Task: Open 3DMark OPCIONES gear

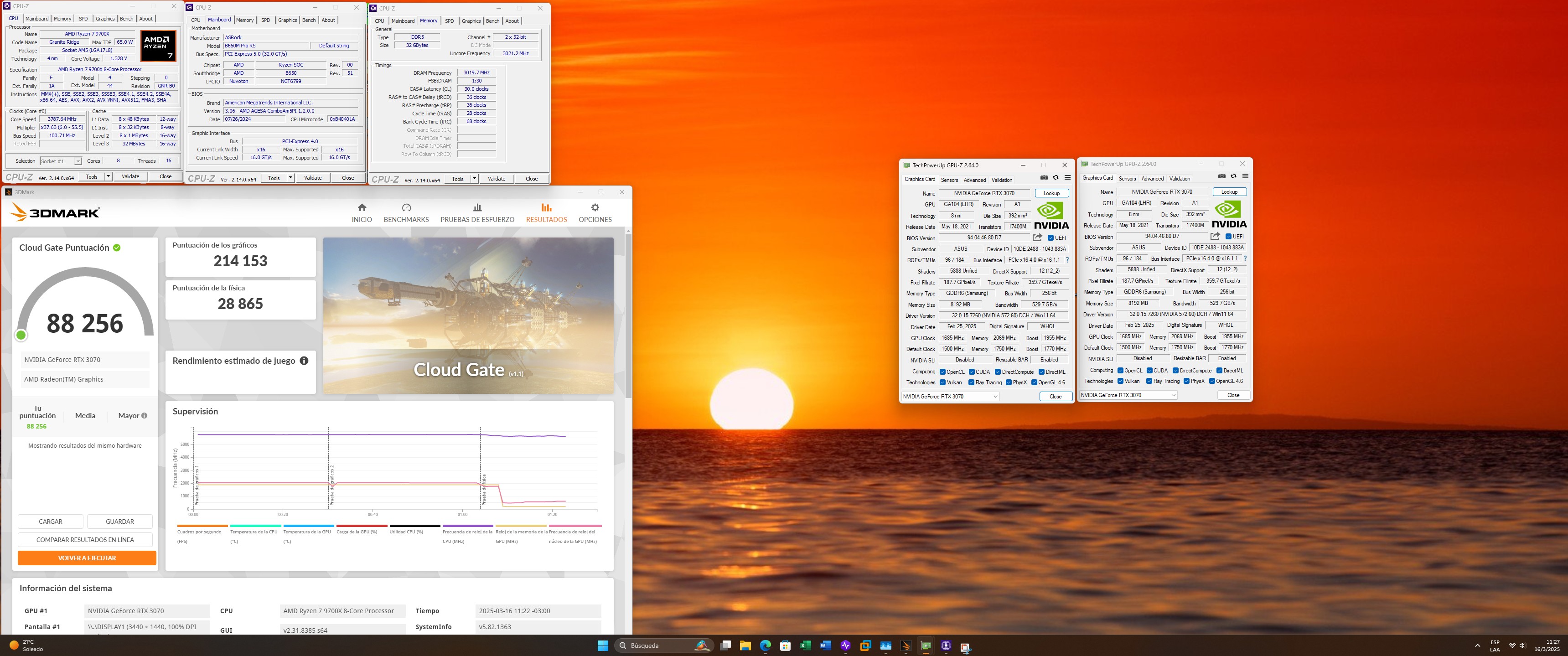Action: 595,207
